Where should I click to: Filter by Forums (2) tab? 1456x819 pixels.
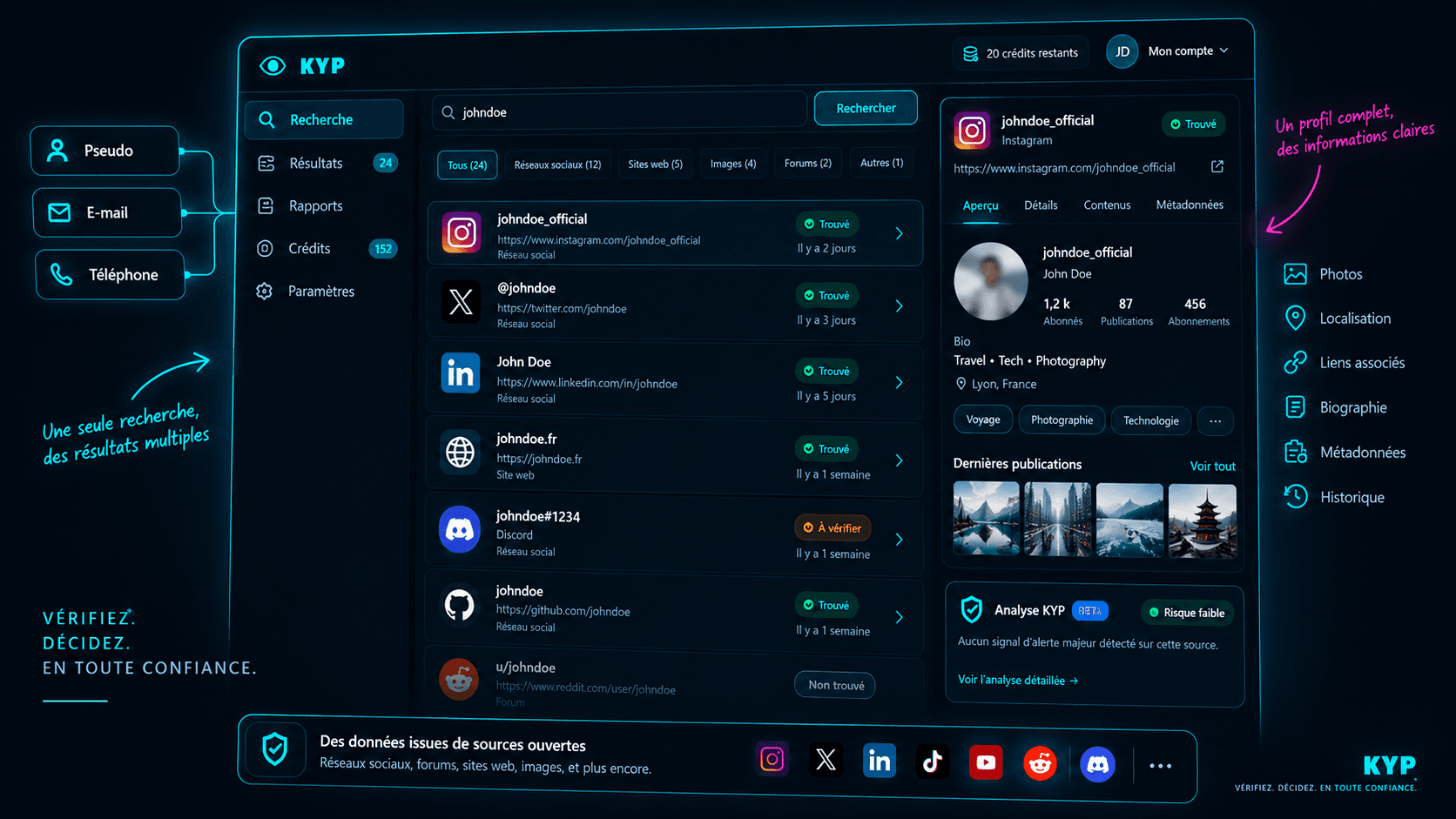point(807,163)
